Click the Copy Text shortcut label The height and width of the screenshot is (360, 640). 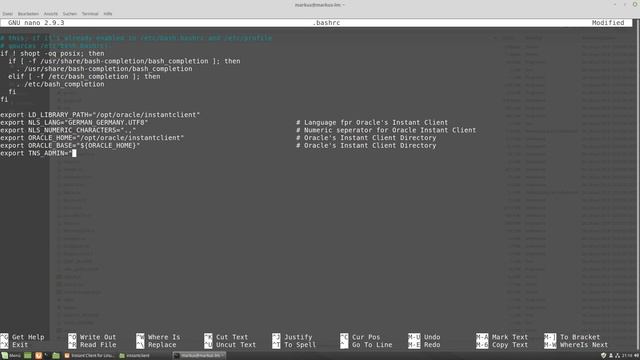coord(510,345)
